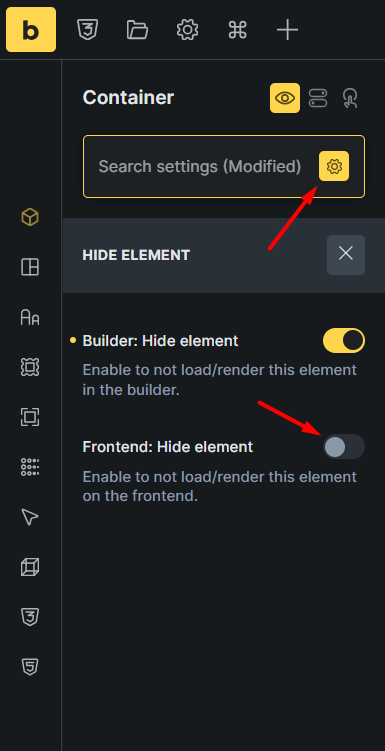The width and height of the screenshot is (385, 751).
Task: Click the plus icon to add element
Action: pyautogui.click(x=287, y=30)
